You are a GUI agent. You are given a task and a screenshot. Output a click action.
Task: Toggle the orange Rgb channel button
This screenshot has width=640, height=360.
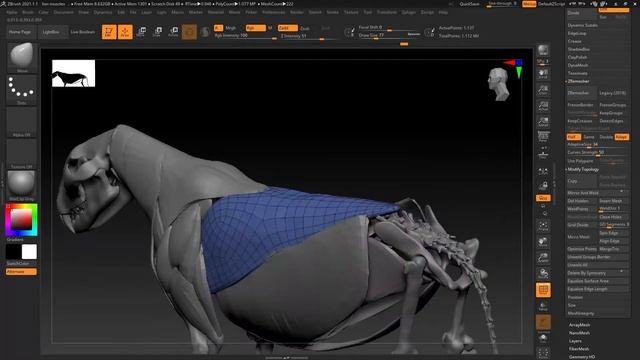coord(256,28)
